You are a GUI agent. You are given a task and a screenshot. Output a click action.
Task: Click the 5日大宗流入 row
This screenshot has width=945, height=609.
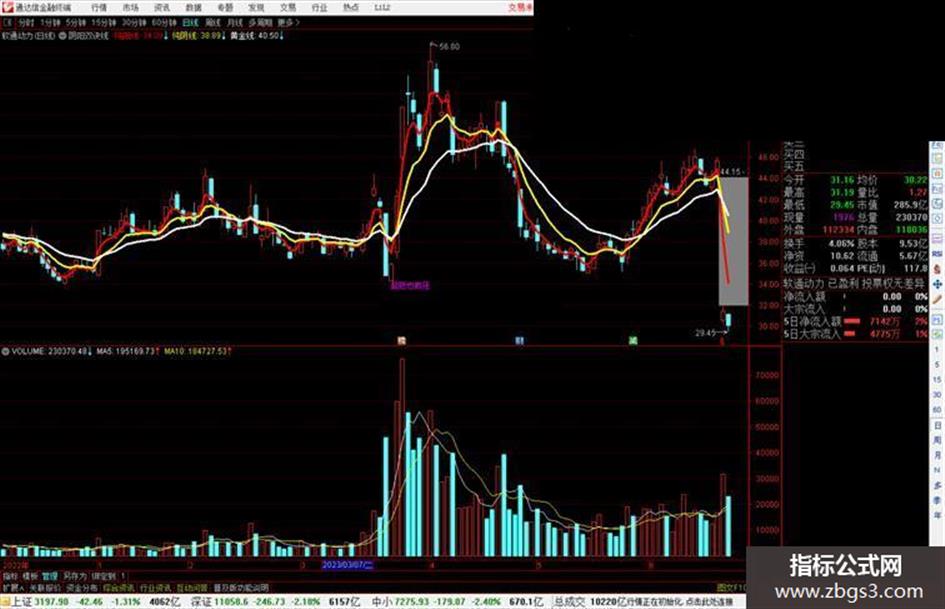coord(855,333)
